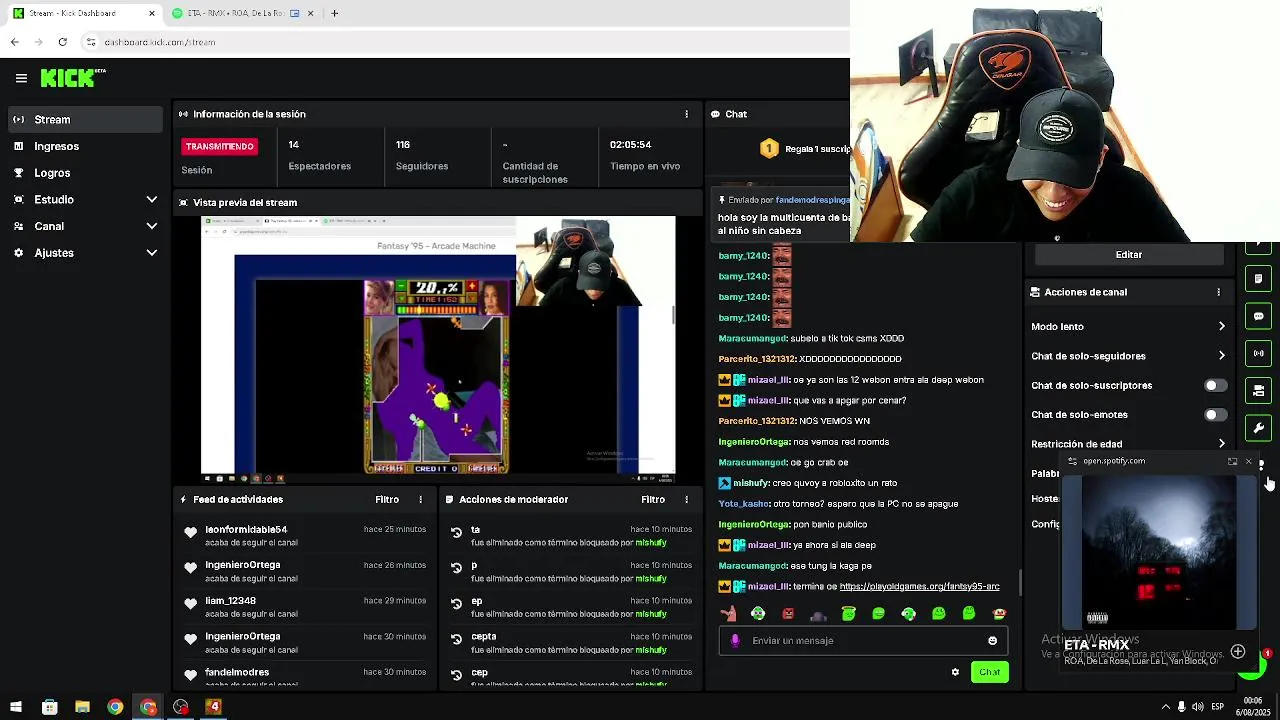Open Filtro in Feed de actividades
Image resolution: width=1280 pixels, height=720 pixels.
pyautogui.click(x=387, y=499)
